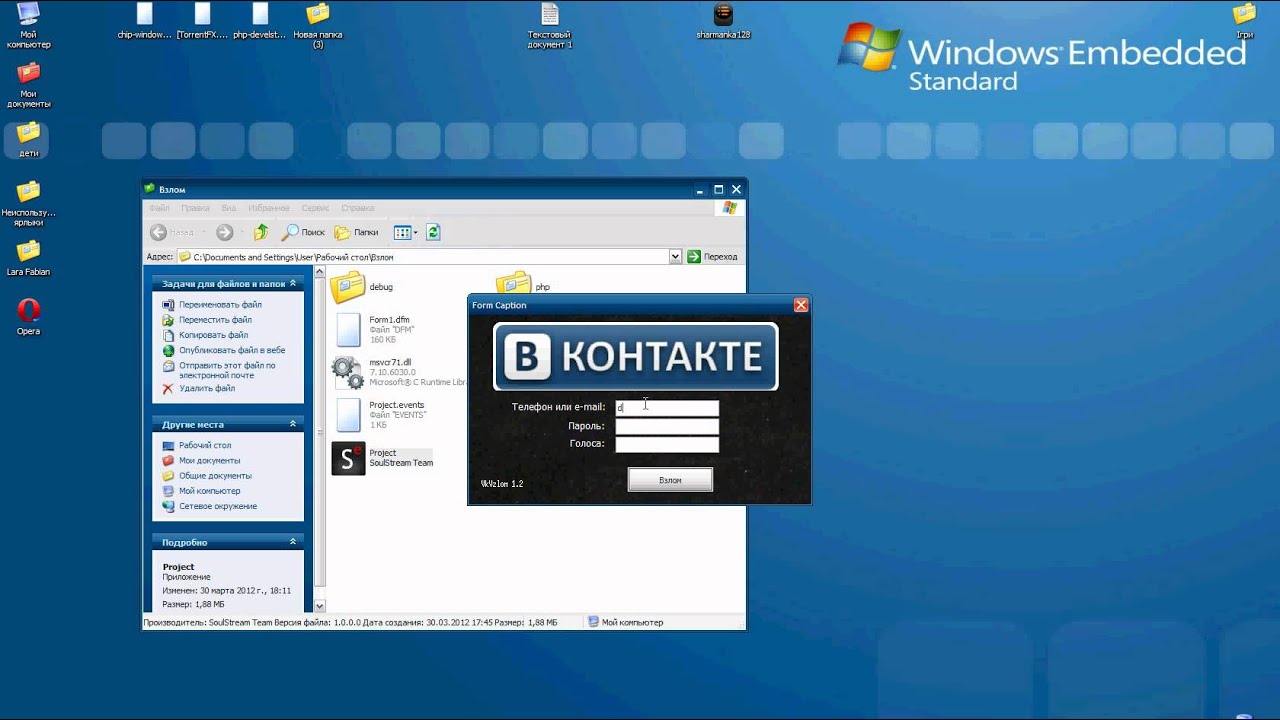Select the Project SoulStream Team application
This screenshot has height=720, width=1280.
(x=383, y=458)
